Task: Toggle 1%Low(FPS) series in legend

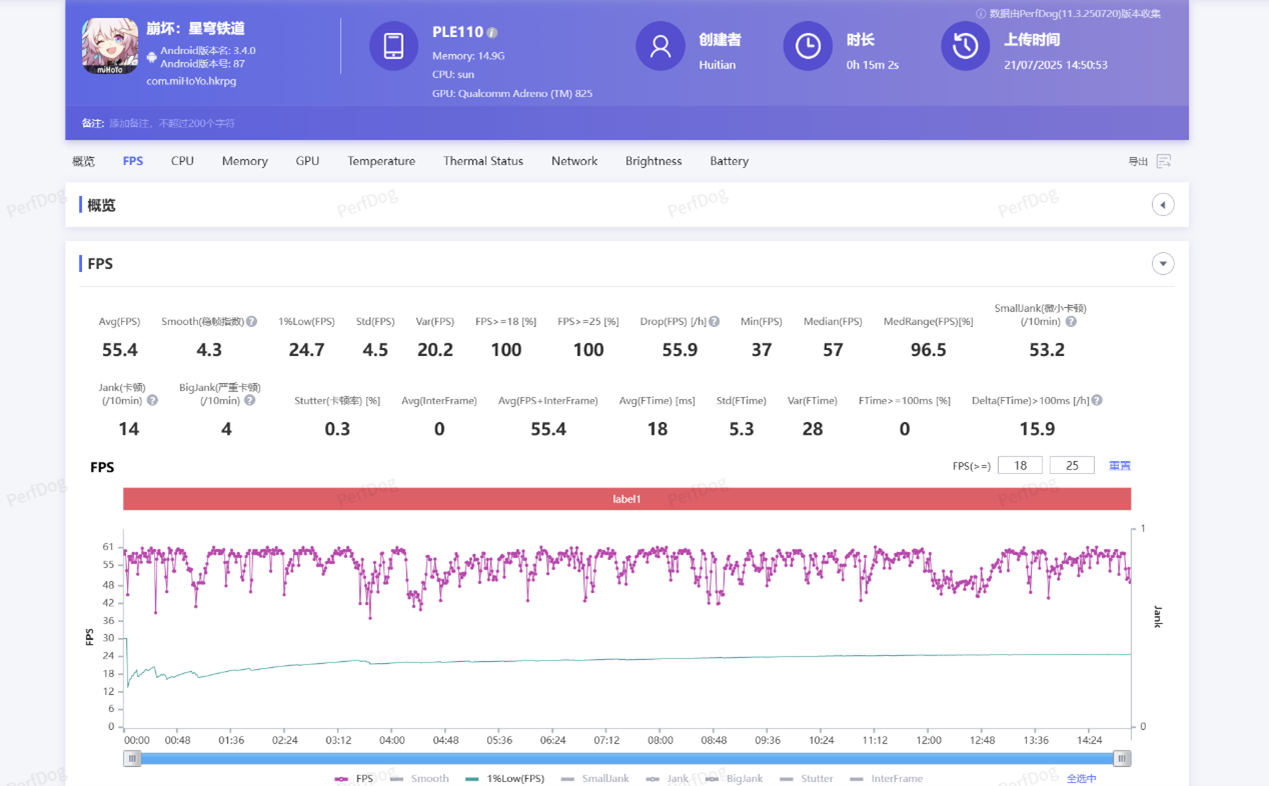Action: click(x=506, y=778)
